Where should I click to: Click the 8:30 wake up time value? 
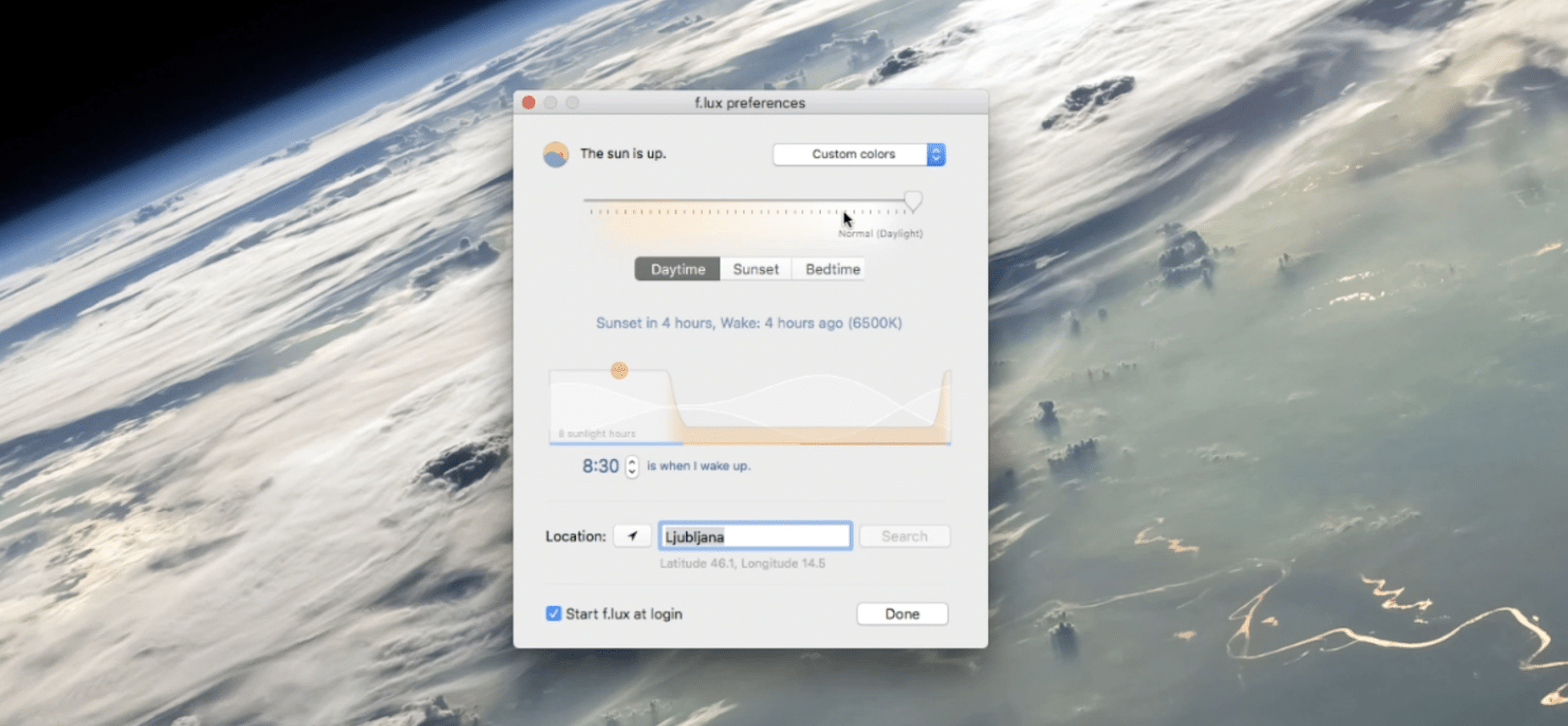tap(600, 467)
